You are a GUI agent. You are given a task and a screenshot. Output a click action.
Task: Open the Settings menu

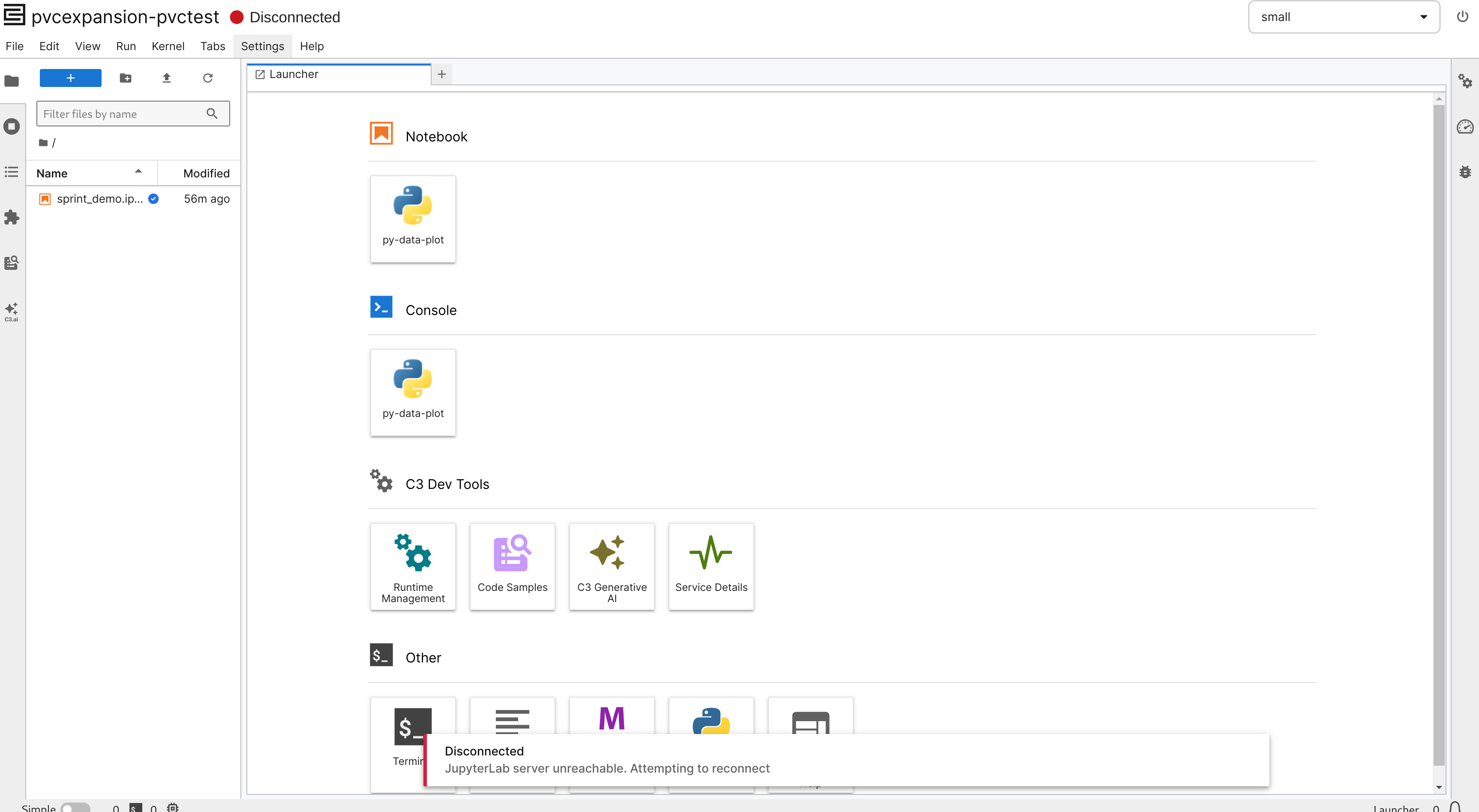coord(262,46)
